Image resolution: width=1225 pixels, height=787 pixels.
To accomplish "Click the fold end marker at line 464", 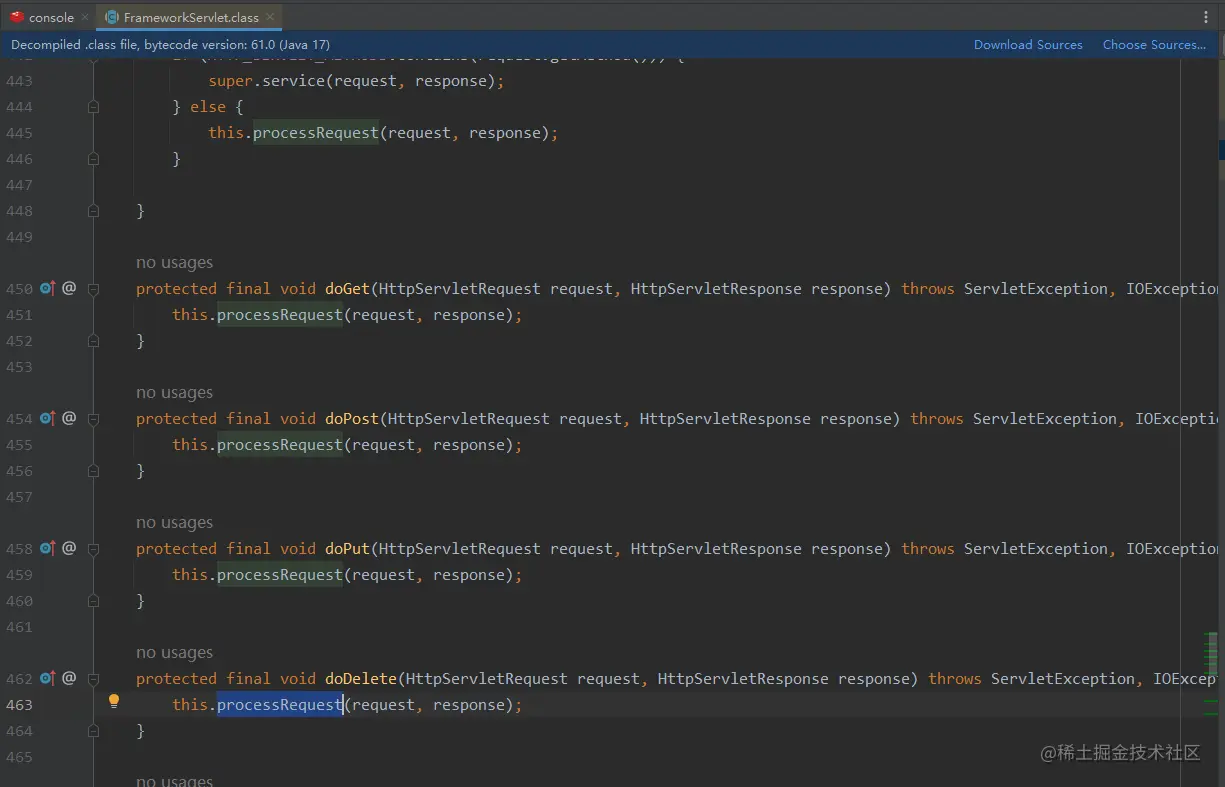I will coord(93,731).
